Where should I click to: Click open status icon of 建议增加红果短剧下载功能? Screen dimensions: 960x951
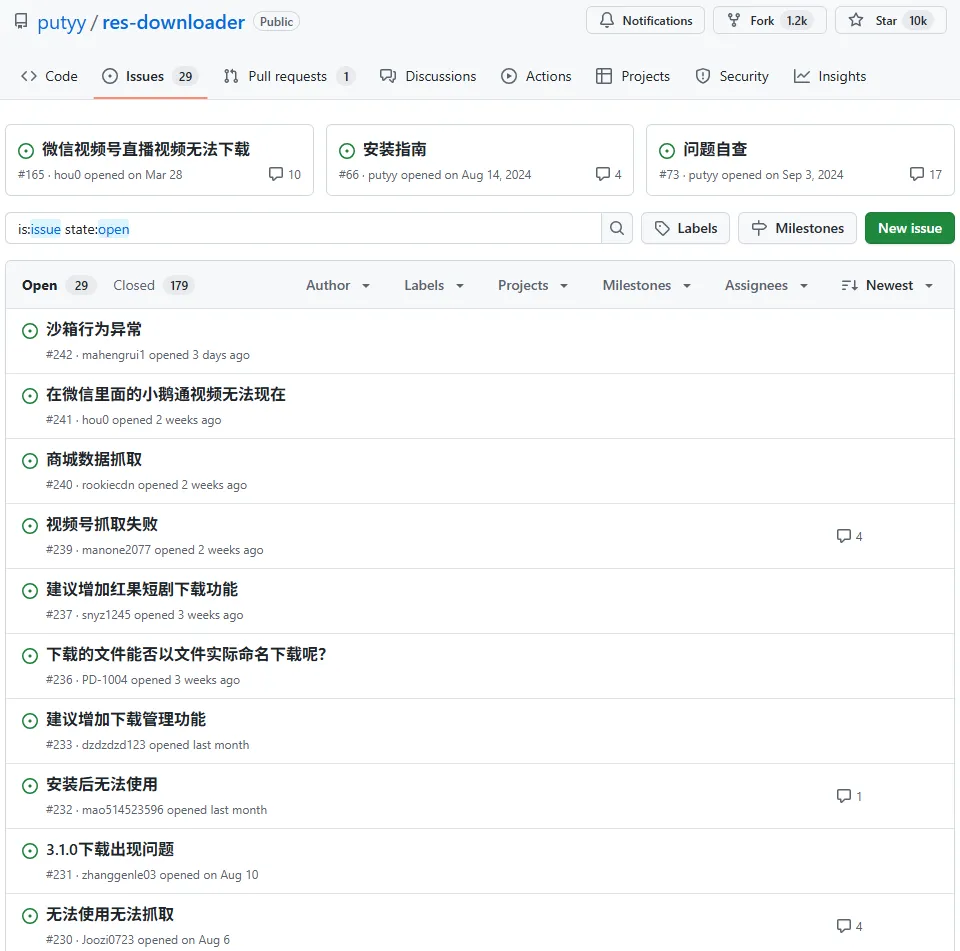point(30,591)
